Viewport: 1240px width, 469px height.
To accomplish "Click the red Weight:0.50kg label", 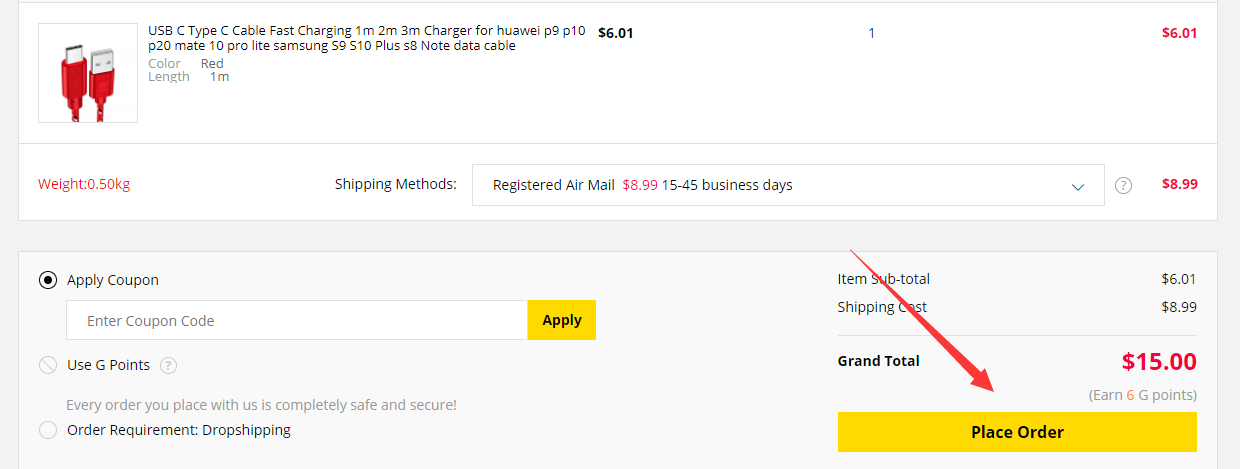I will tap(84, 185).
